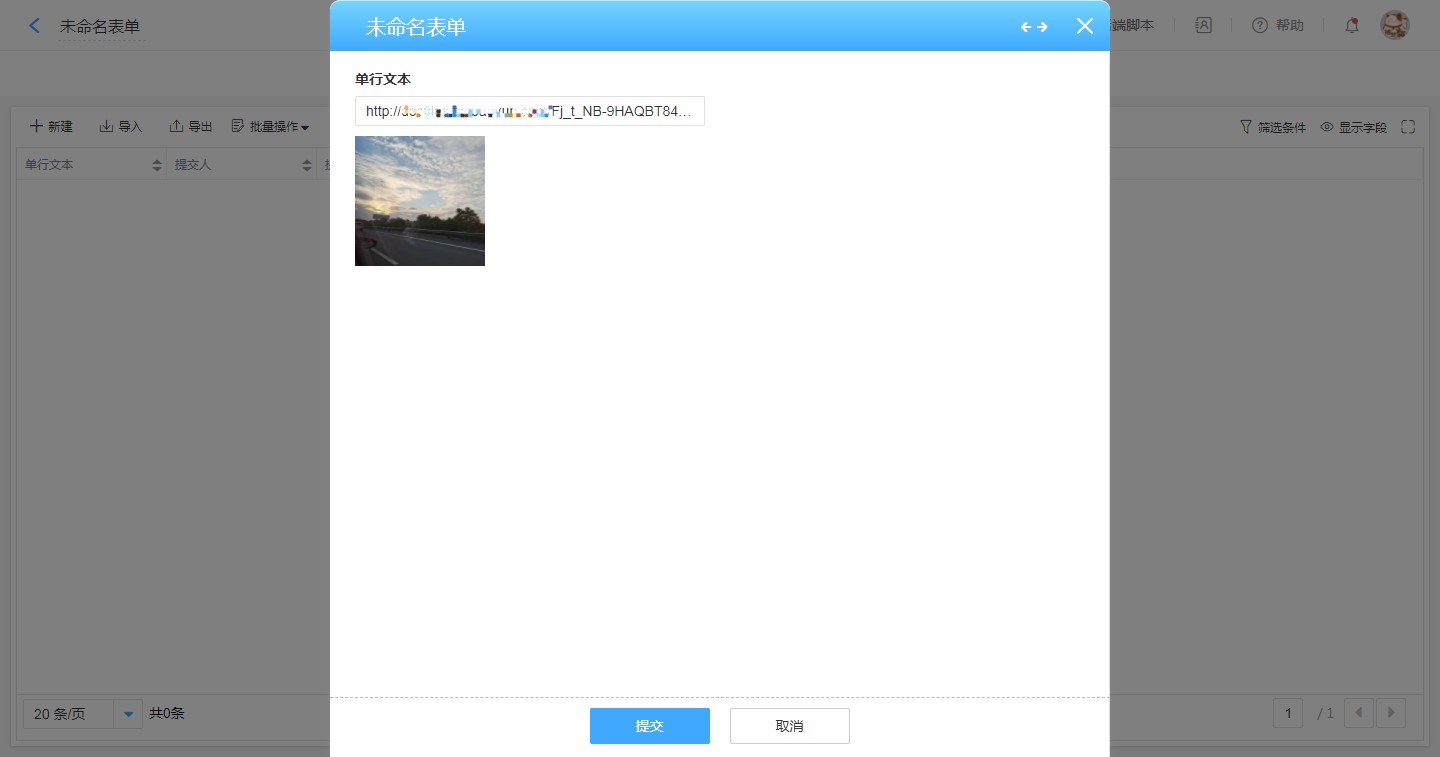Click the 取消 cancel button
This screenshot has width=1440, height=757.
(x=790, y=726)
